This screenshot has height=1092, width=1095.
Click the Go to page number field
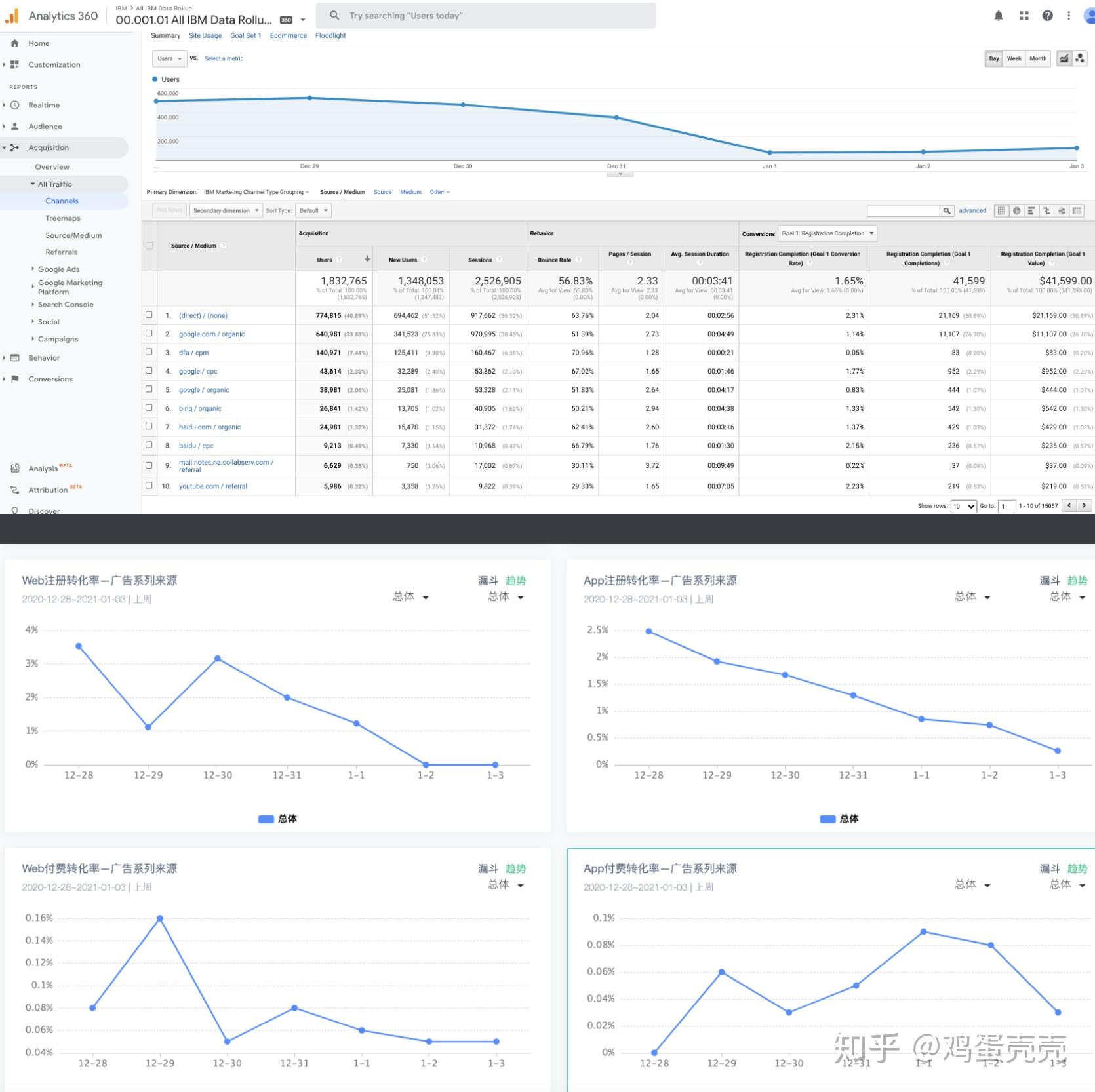1007,506
